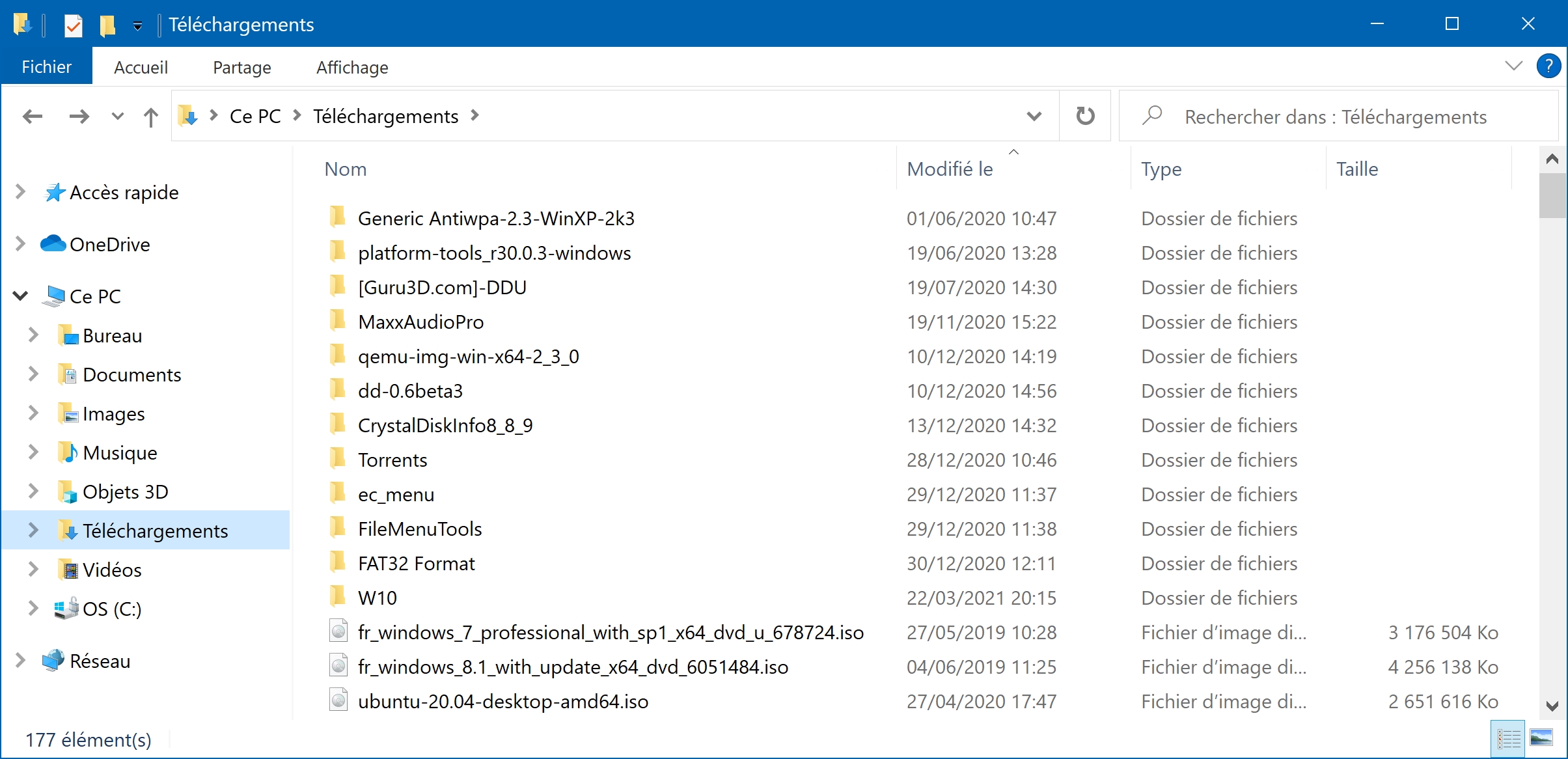Select the qemu-img-win-x64-2_3_0 folder
Screen dimensions: 1568x759
point(468,356)
